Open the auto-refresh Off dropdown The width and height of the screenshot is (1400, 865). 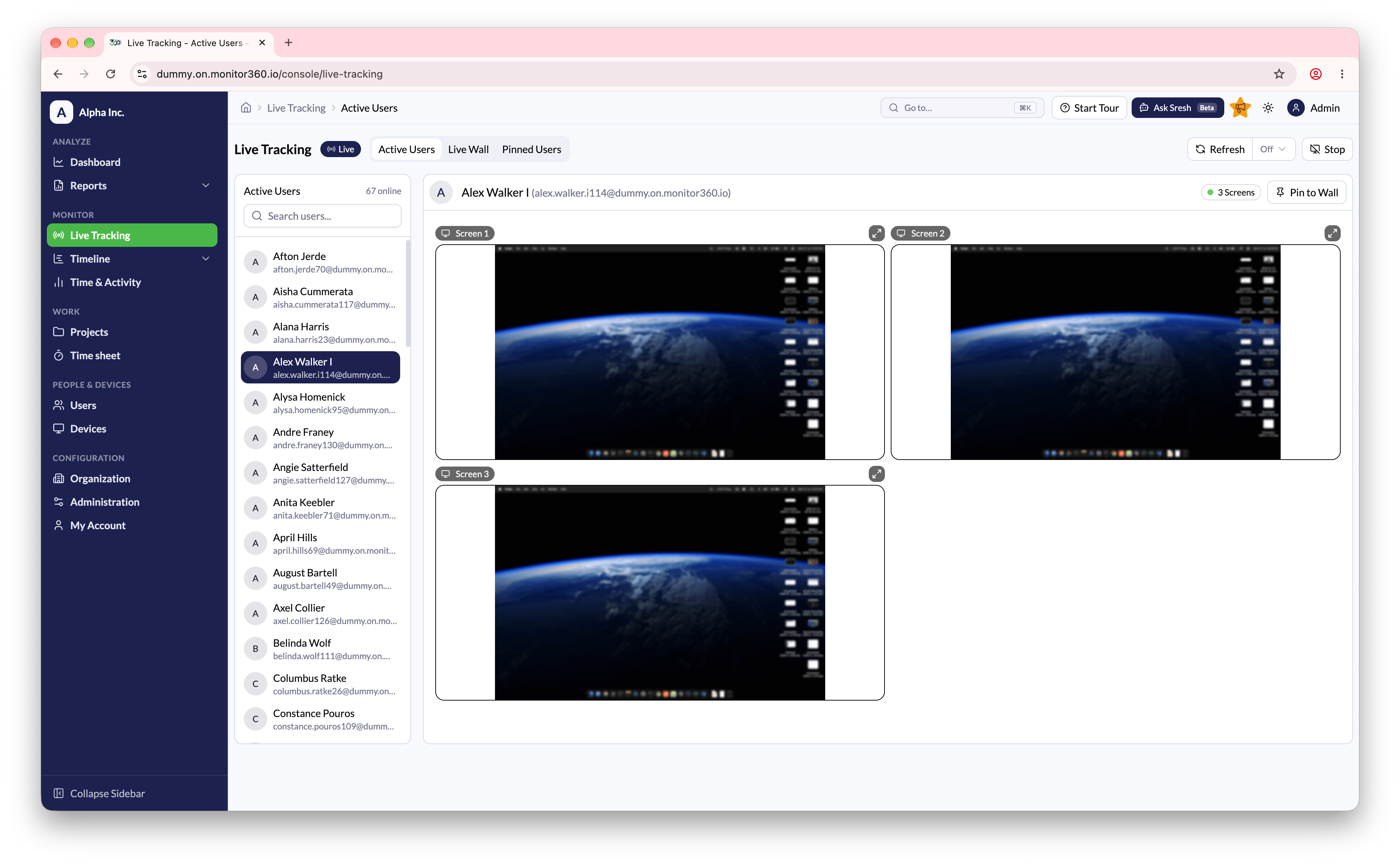(1273, 149)
